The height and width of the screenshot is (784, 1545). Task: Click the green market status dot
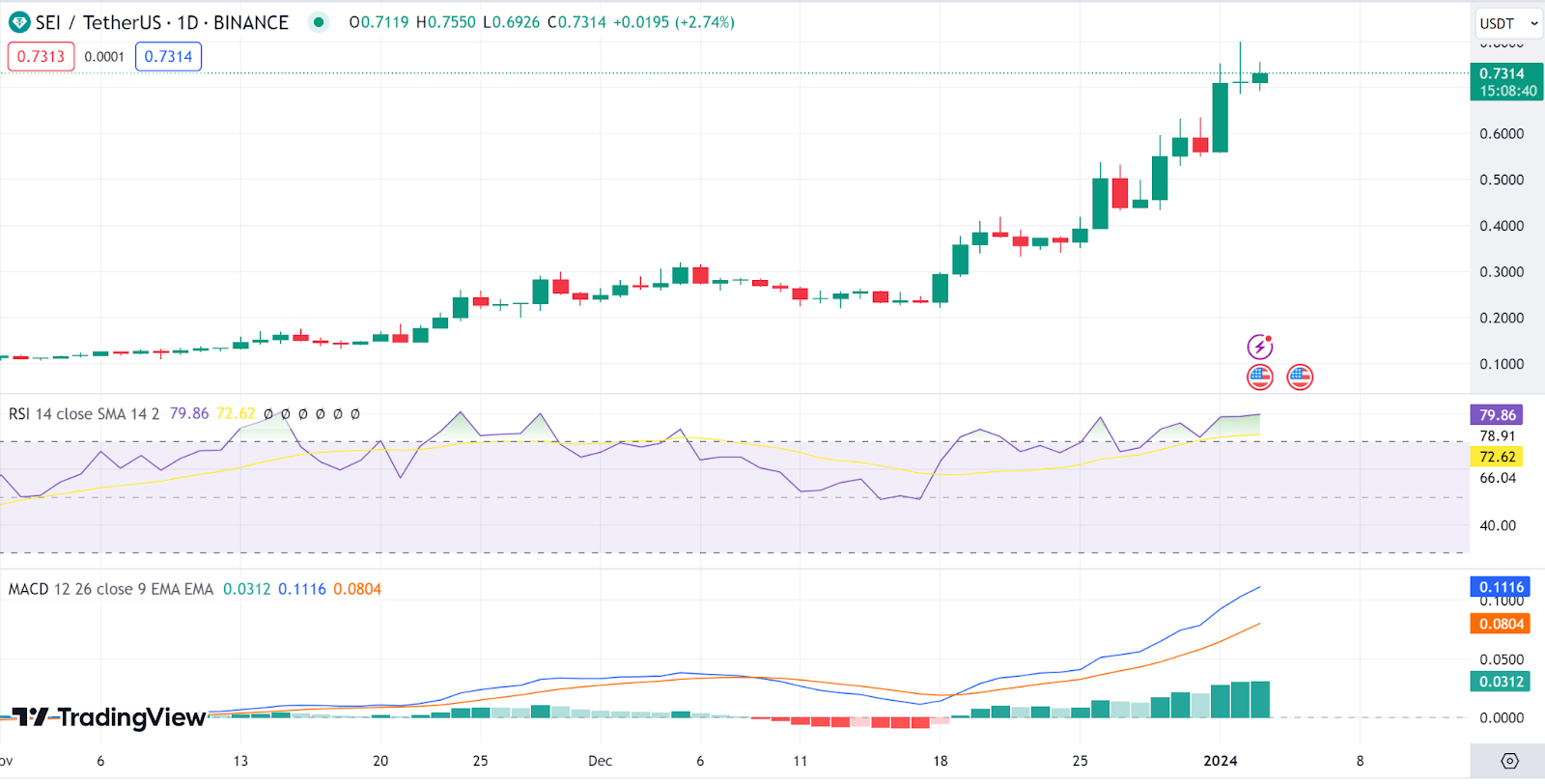click(x=319, y=22)
